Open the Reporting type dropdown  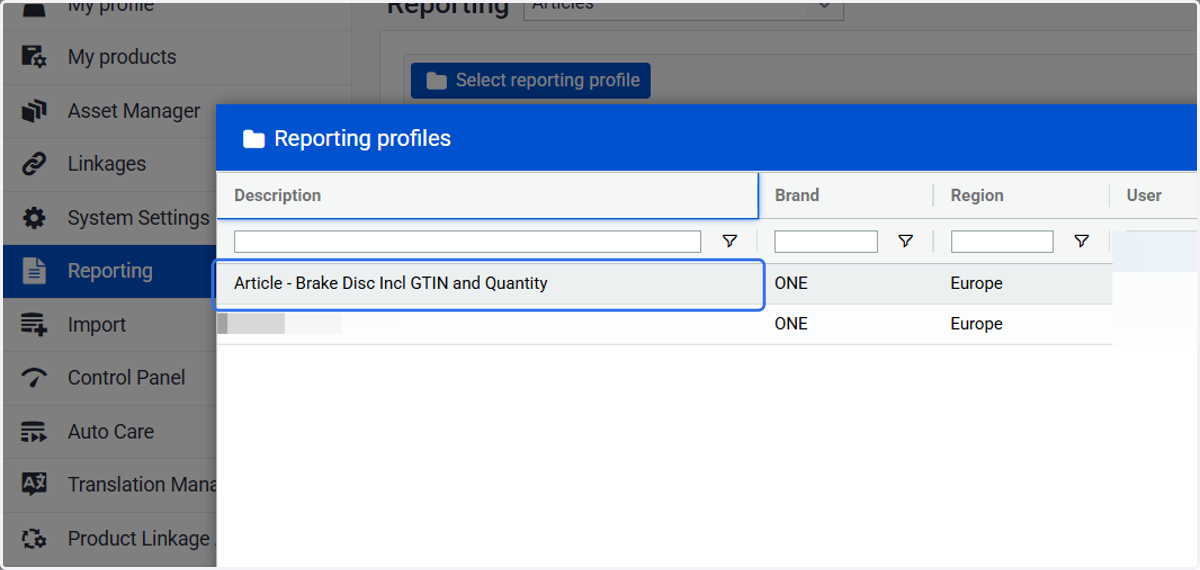point(683,8)
